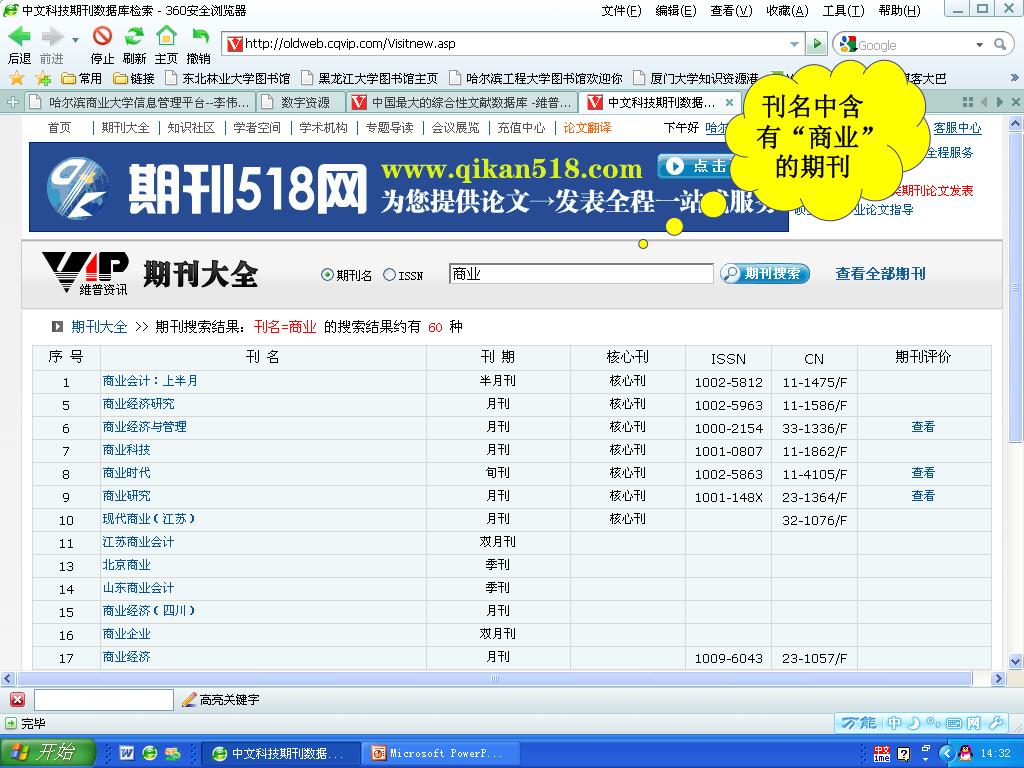Click the green Go arrow beside address bar
The height and width of the screenshot is (768, 1024).
pos(816,44)
